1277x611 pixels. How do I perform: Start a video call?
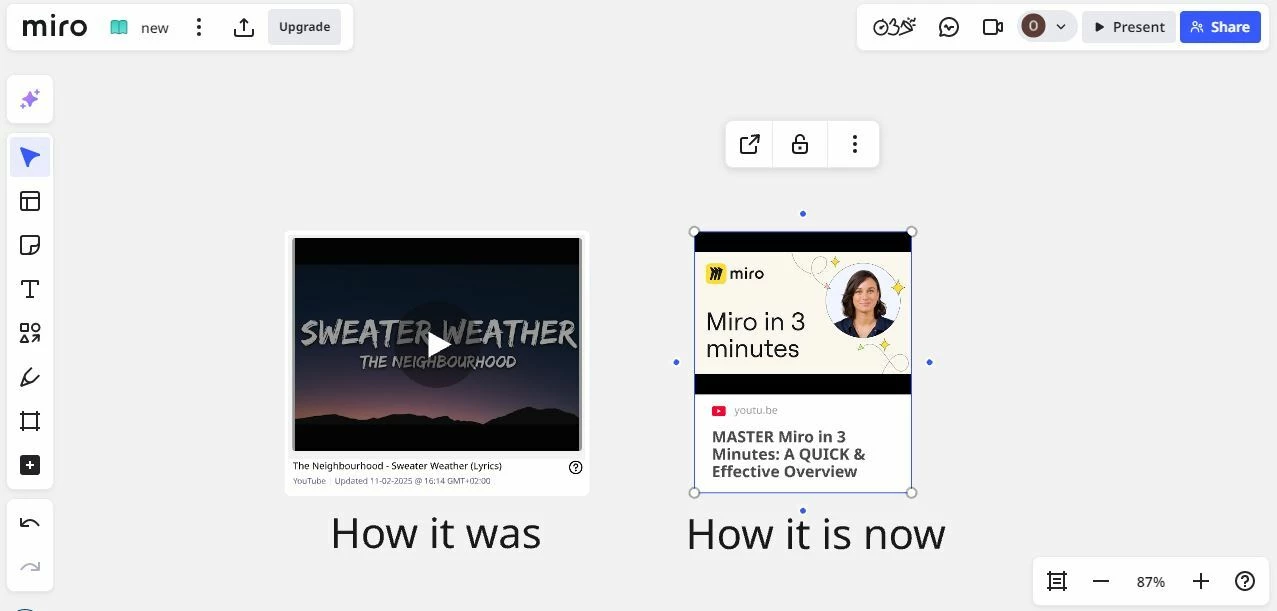click(993, 27)
